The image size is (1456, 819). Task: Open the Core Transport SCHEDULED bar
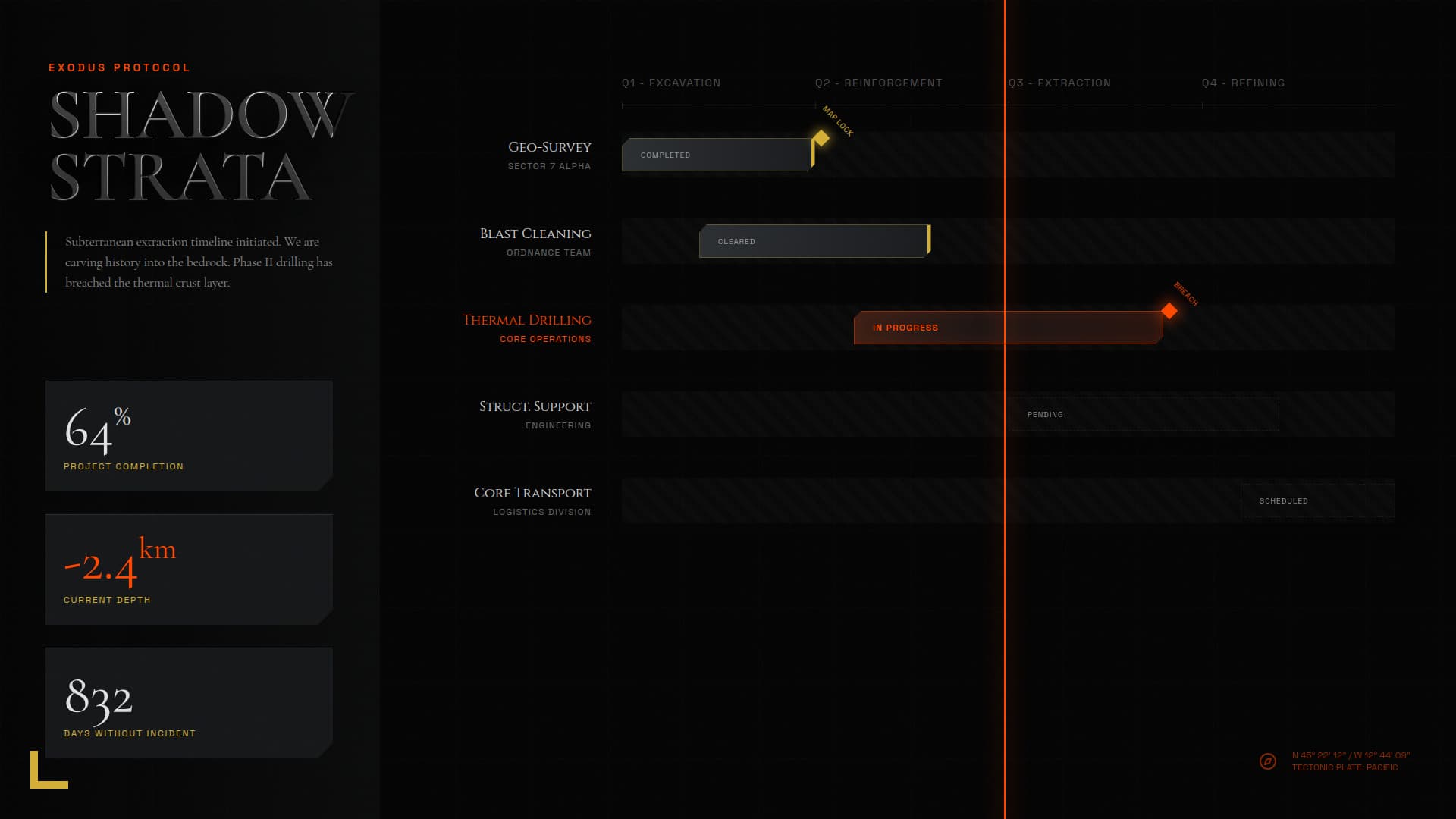(1317, 500)
